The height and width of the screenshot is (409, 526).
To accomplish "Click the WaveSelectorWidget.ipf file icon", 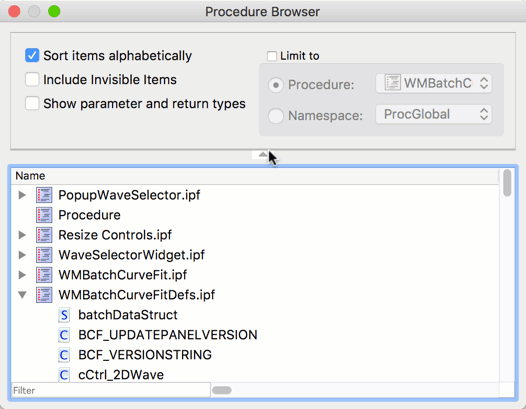I will [x=44, y=255].
